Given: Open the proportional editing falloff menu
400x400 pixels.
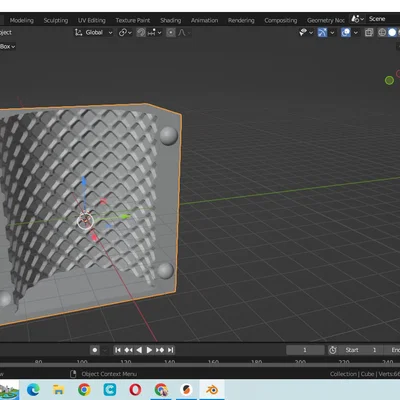Looking at the screenshot, I should pos(184,32).
